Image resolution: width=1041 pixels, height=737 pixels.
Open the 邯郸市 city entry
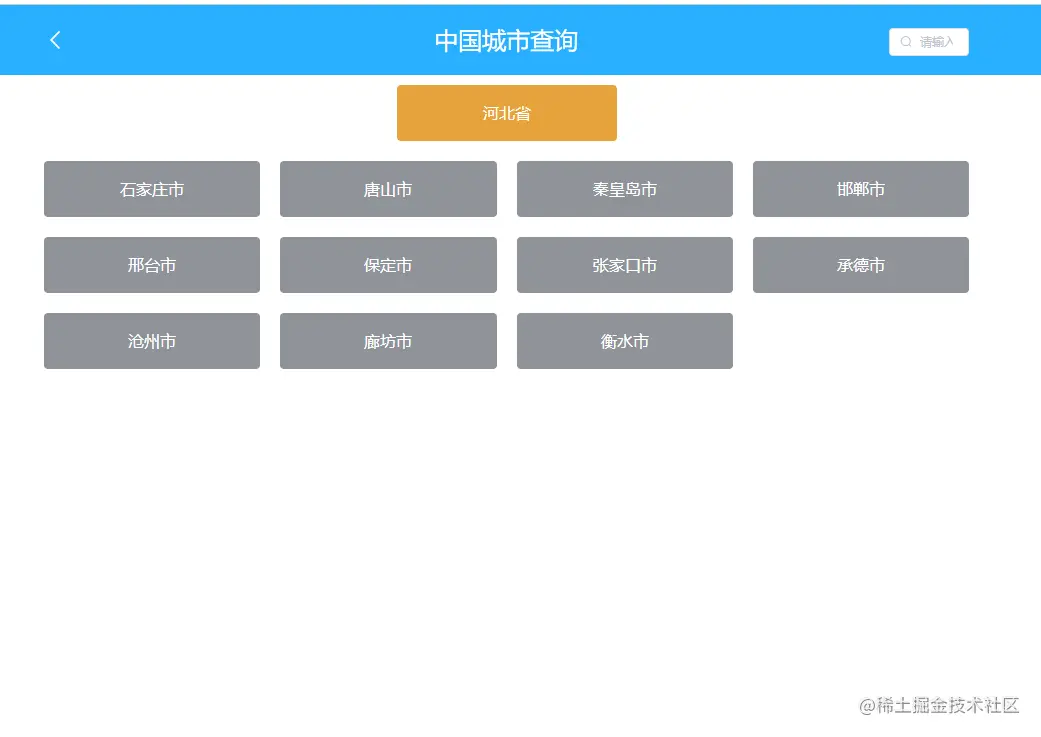860,189
